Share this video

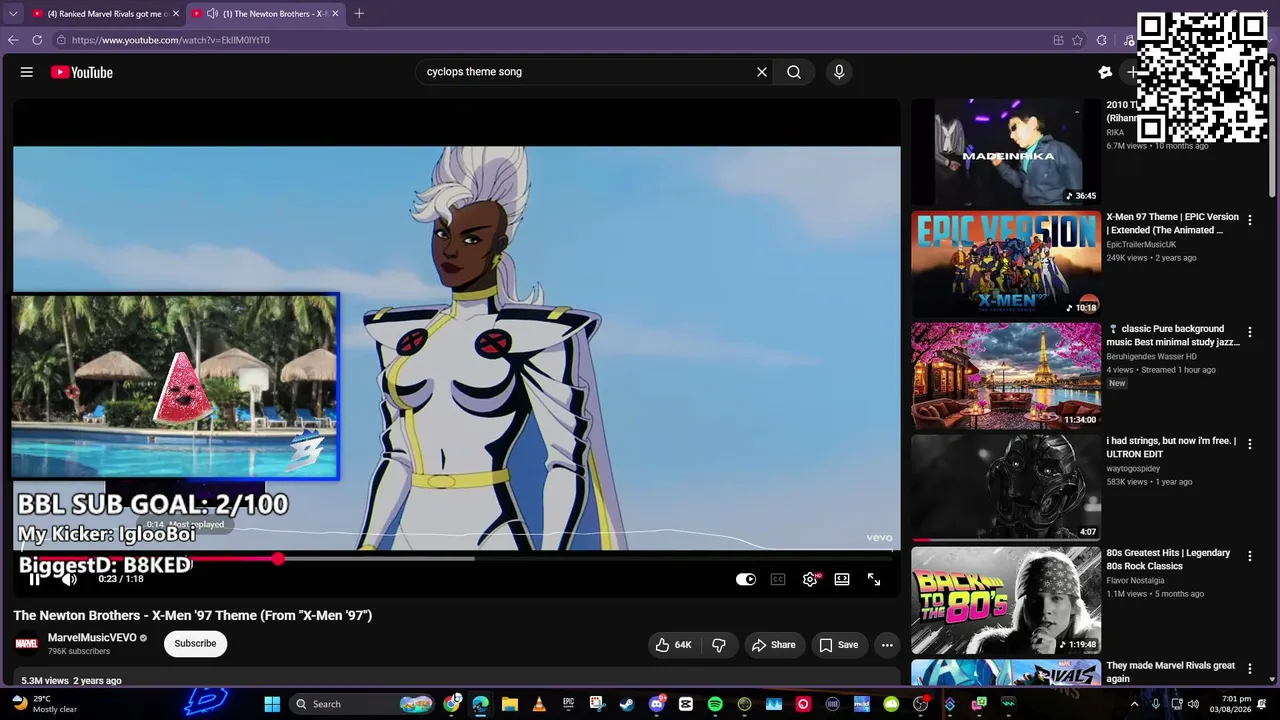pyautogui.click(x=773, y=645)
